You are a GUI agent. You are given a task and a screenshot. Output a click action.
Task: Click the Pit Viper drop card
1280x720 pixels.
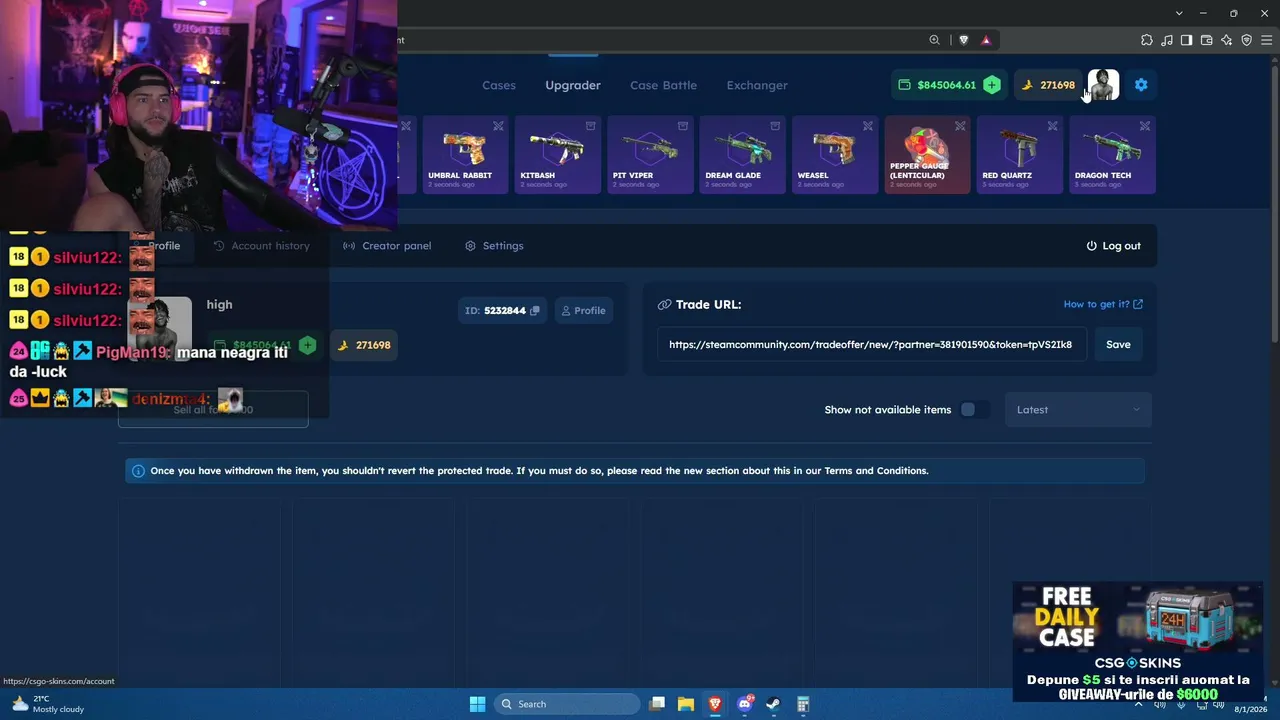[x=650, y=155]
